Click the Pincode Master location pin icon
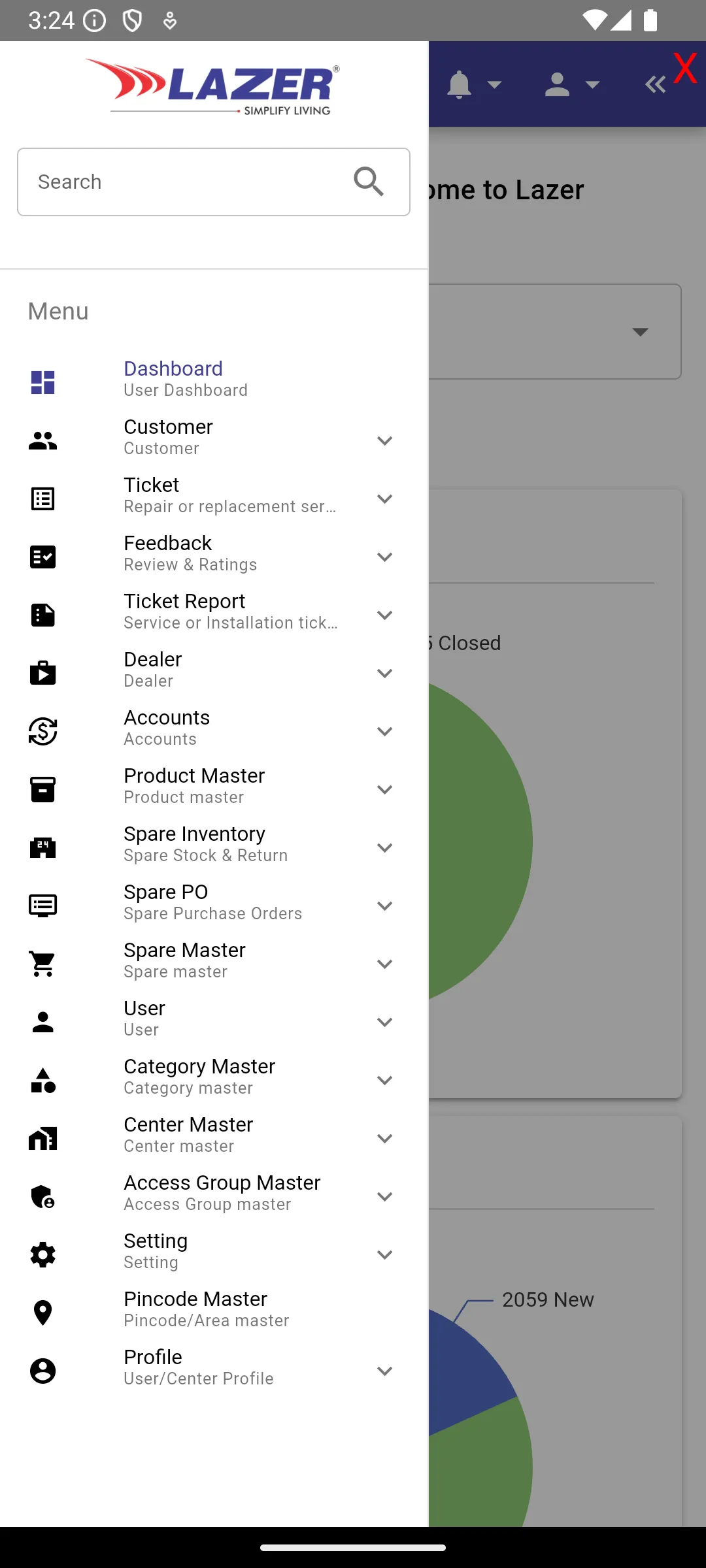This screenshot has height=1568, width=706. tap(43, 1313)
